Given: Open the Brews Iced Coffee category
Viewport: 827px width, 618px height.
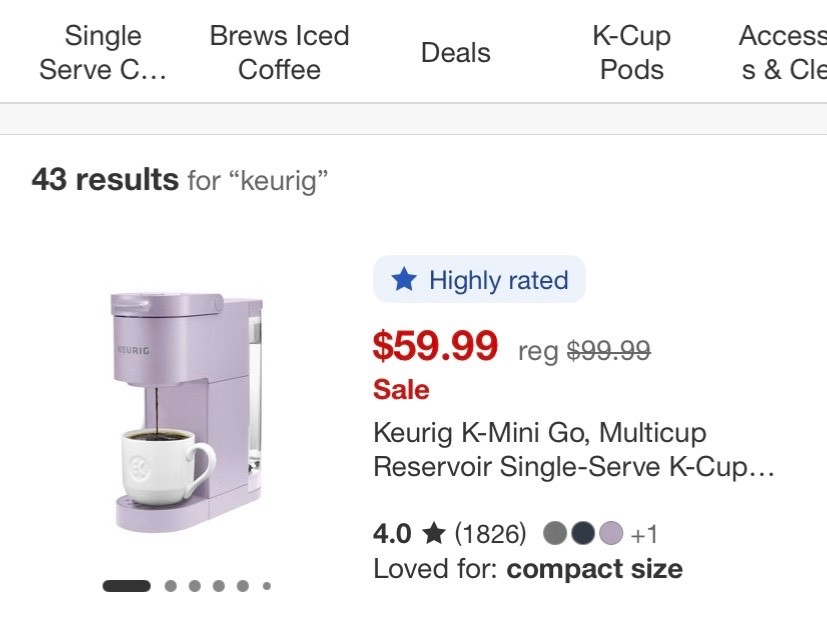Looking at the screenshot, I should pyautogui.click(x=278, y=53).
